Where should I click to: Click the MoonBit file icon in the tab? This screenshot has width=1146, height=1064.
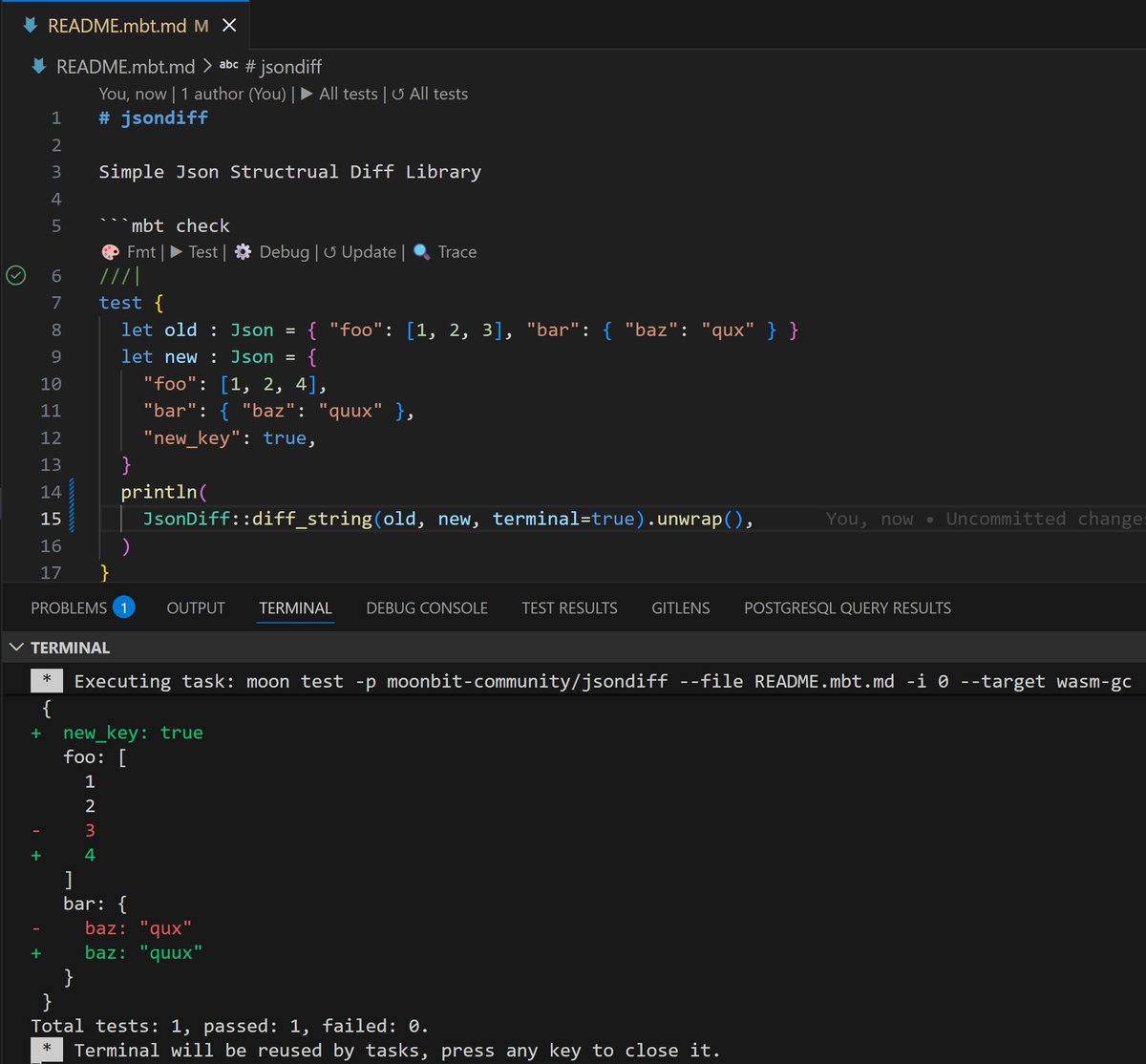tap(31, 26)
